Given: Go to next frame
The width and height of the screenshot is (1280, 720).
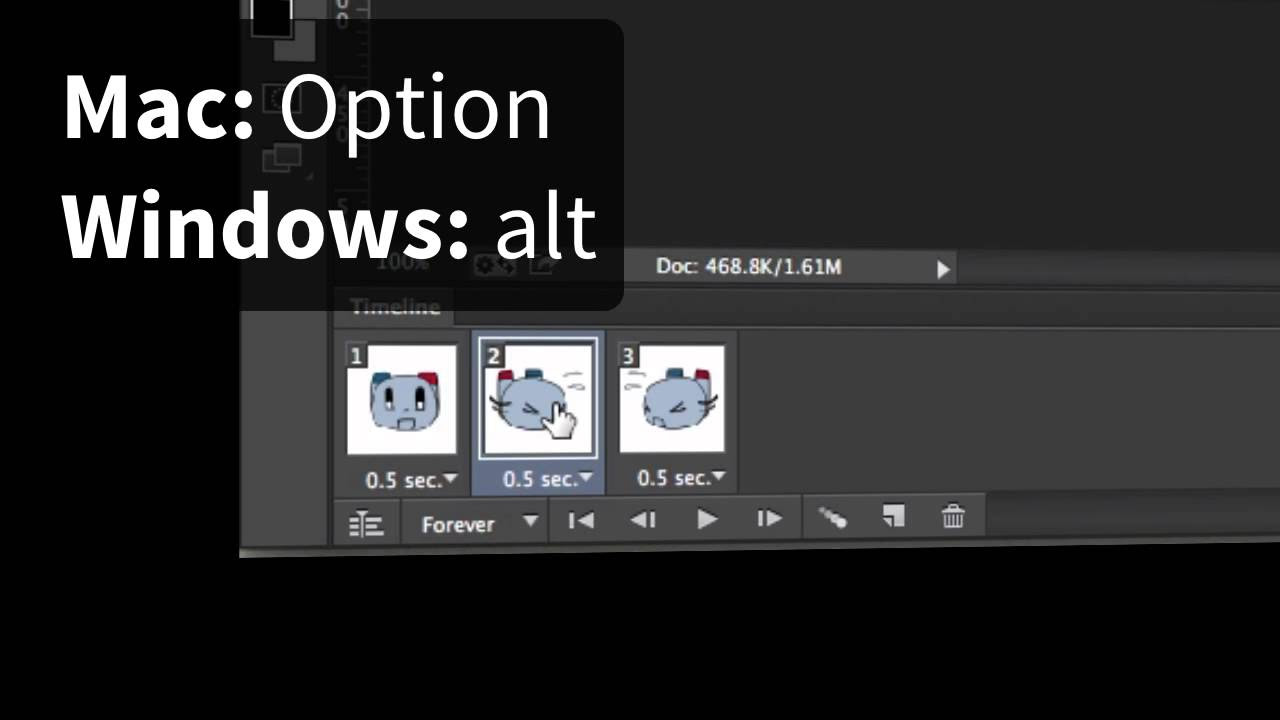Looking at the screenshot, I should (x=769, y=519).
